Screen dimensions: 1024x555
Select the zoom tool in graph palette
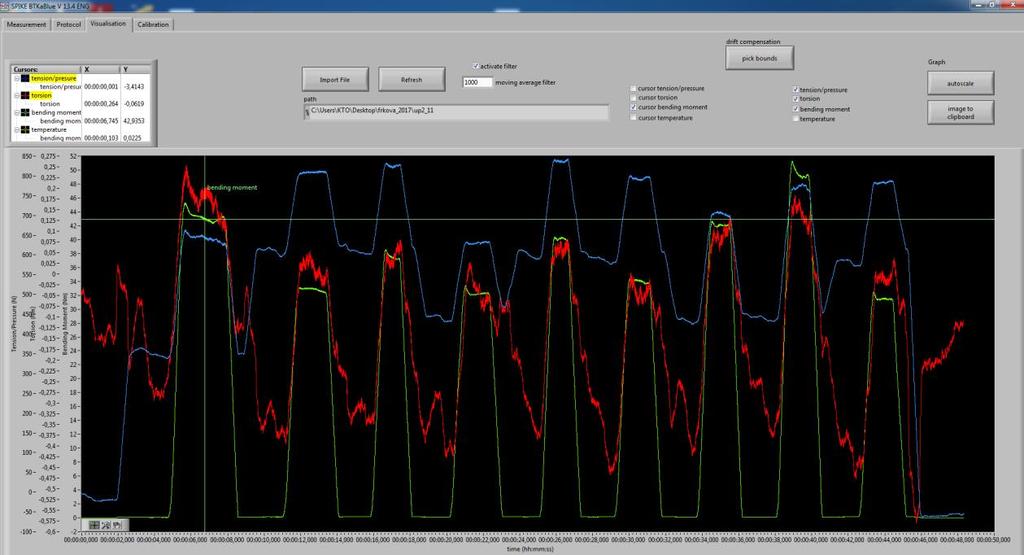click(x=106, y=525)
